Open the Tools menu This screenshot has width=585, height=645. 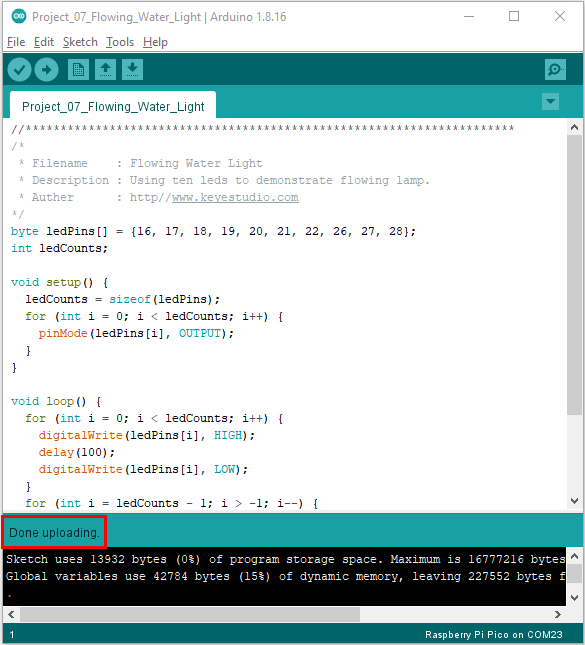pyautogui.click(x=120, y=42)
